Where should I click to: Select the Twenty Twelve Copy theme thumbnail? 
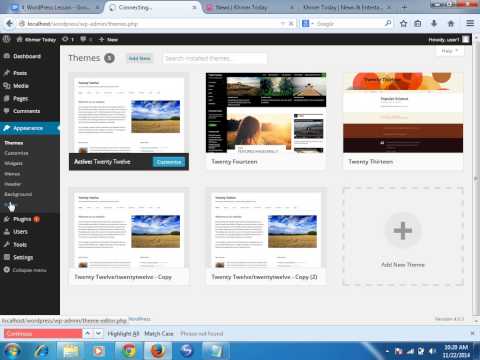tap(129, 228)
